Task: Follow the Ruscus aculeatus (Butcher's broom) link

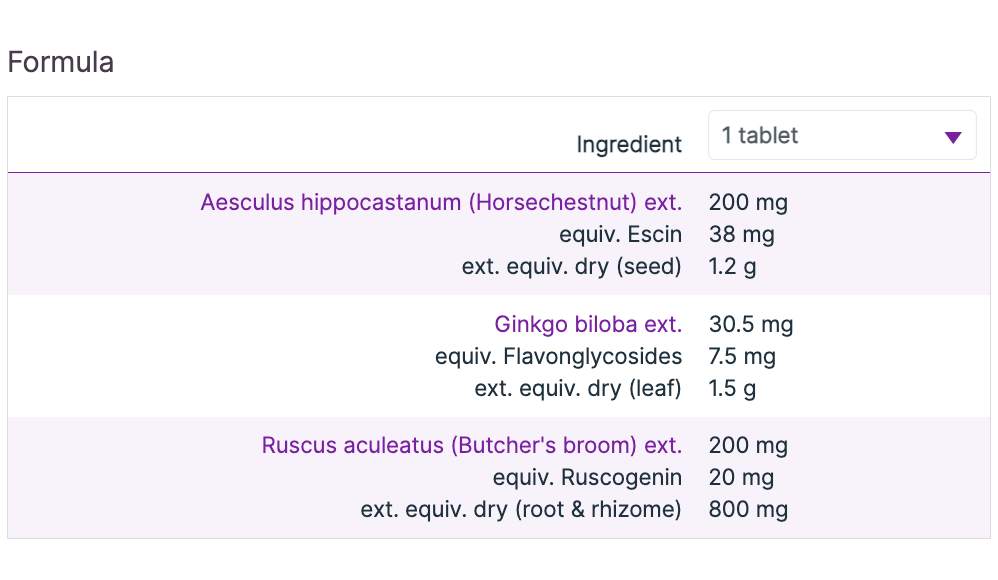Action: click(x=471, y=445)
